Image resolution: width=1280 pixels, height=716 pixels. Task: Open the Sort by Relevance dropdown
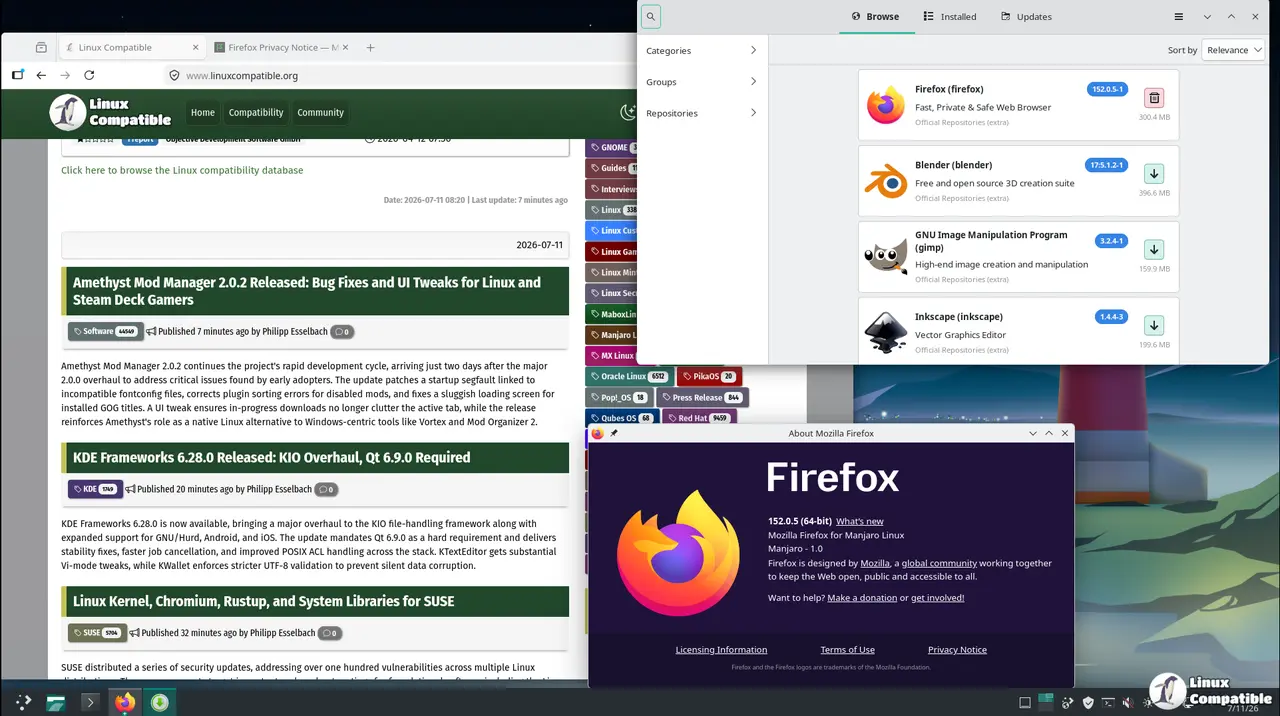1232,50
